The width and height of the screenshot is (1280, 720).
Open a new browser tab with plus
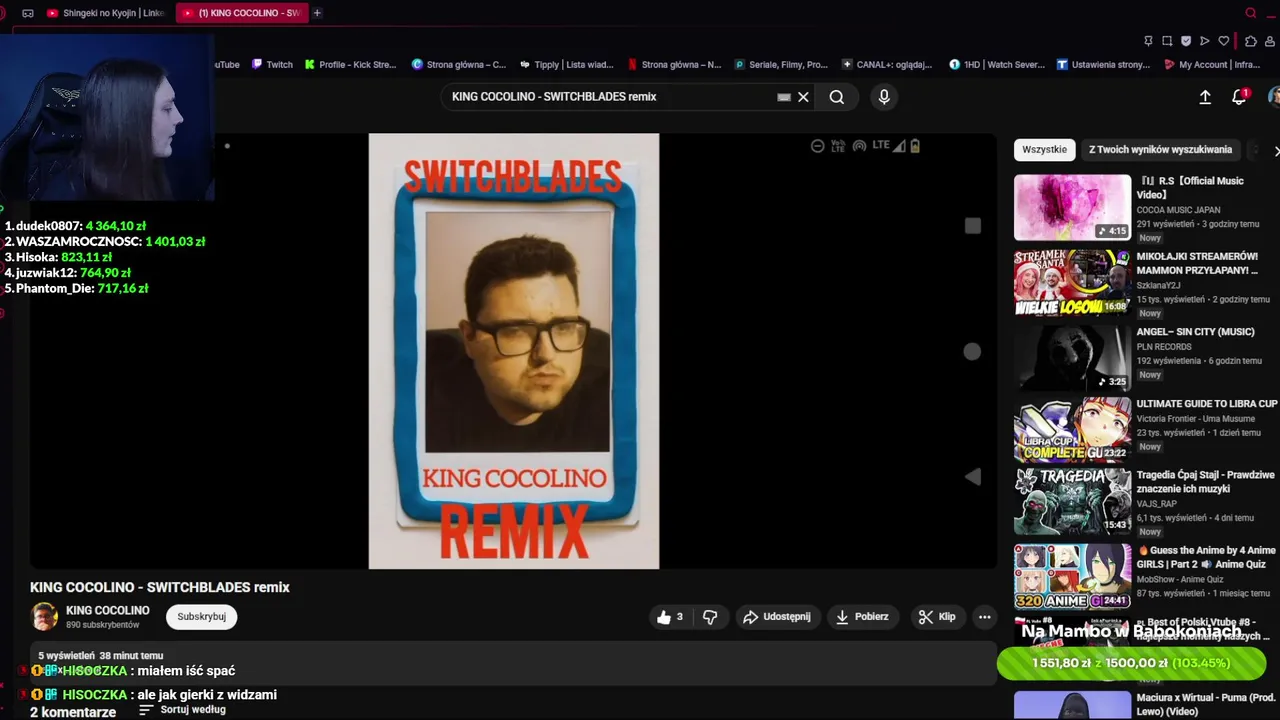click(317, 13)
